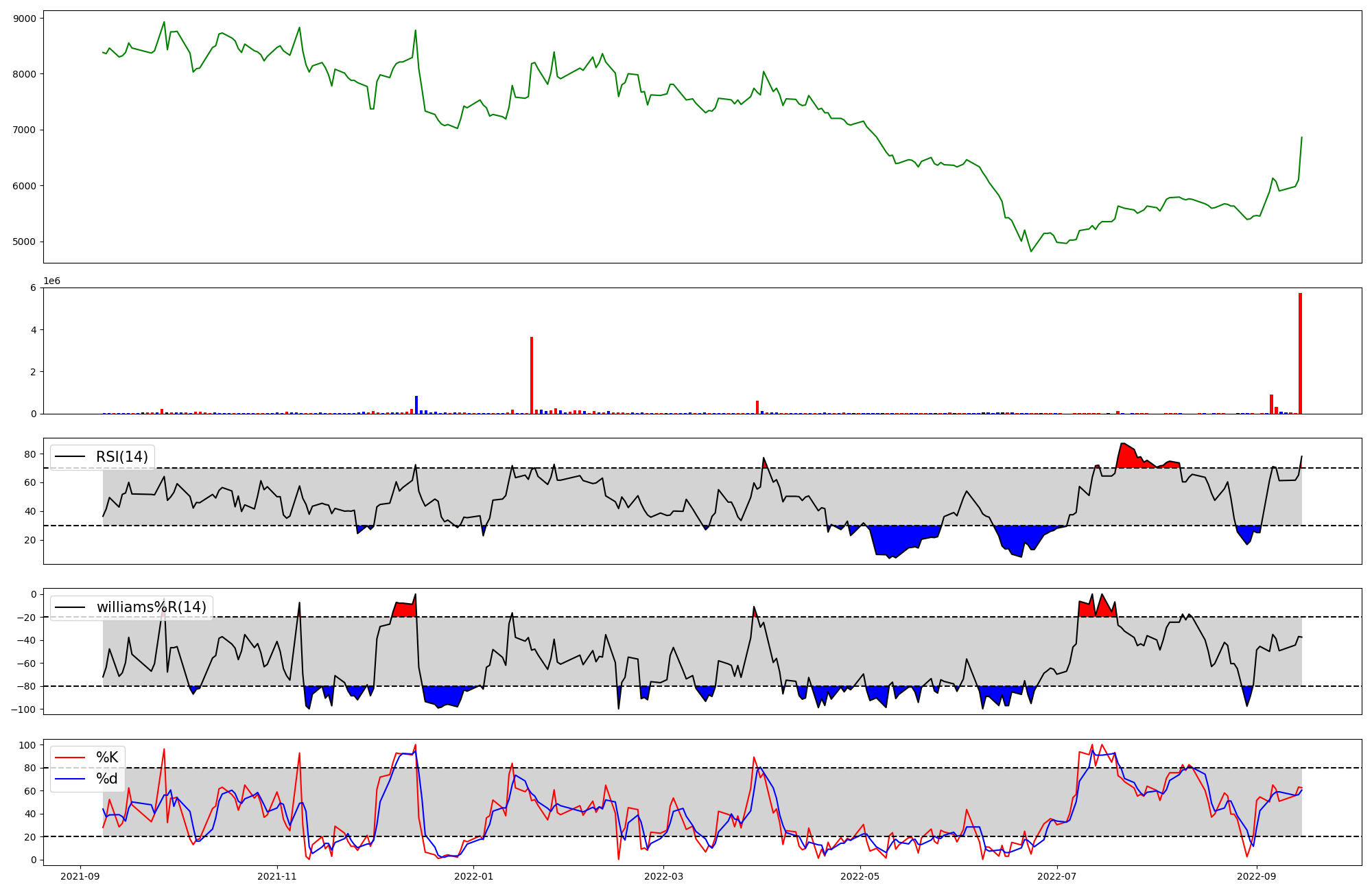This screenshot has height=892, width=1372.
Task: Click the %d legend text
Action: click(x=107, y=779)
